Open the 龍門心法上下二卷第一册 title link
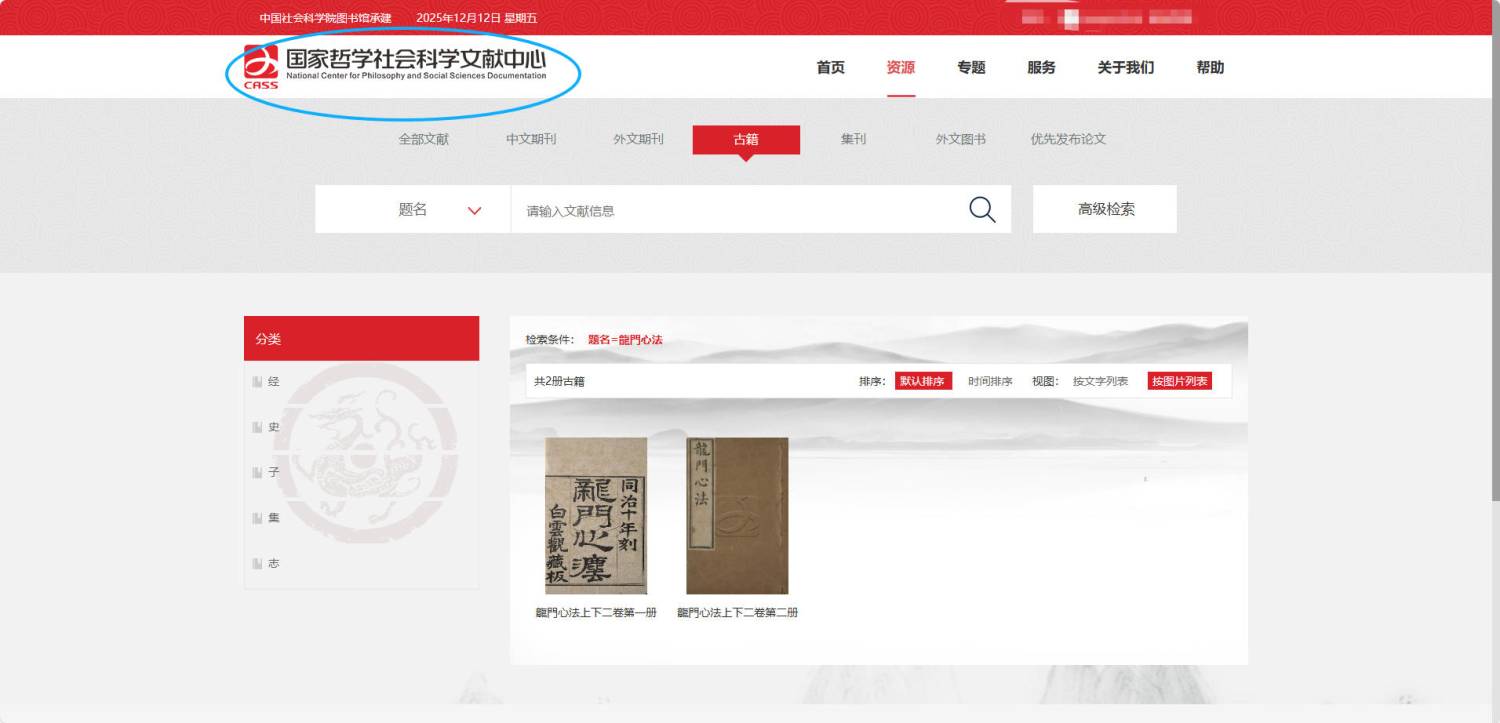The height and width of the screenshot is (723, 1500). [596, 613]
